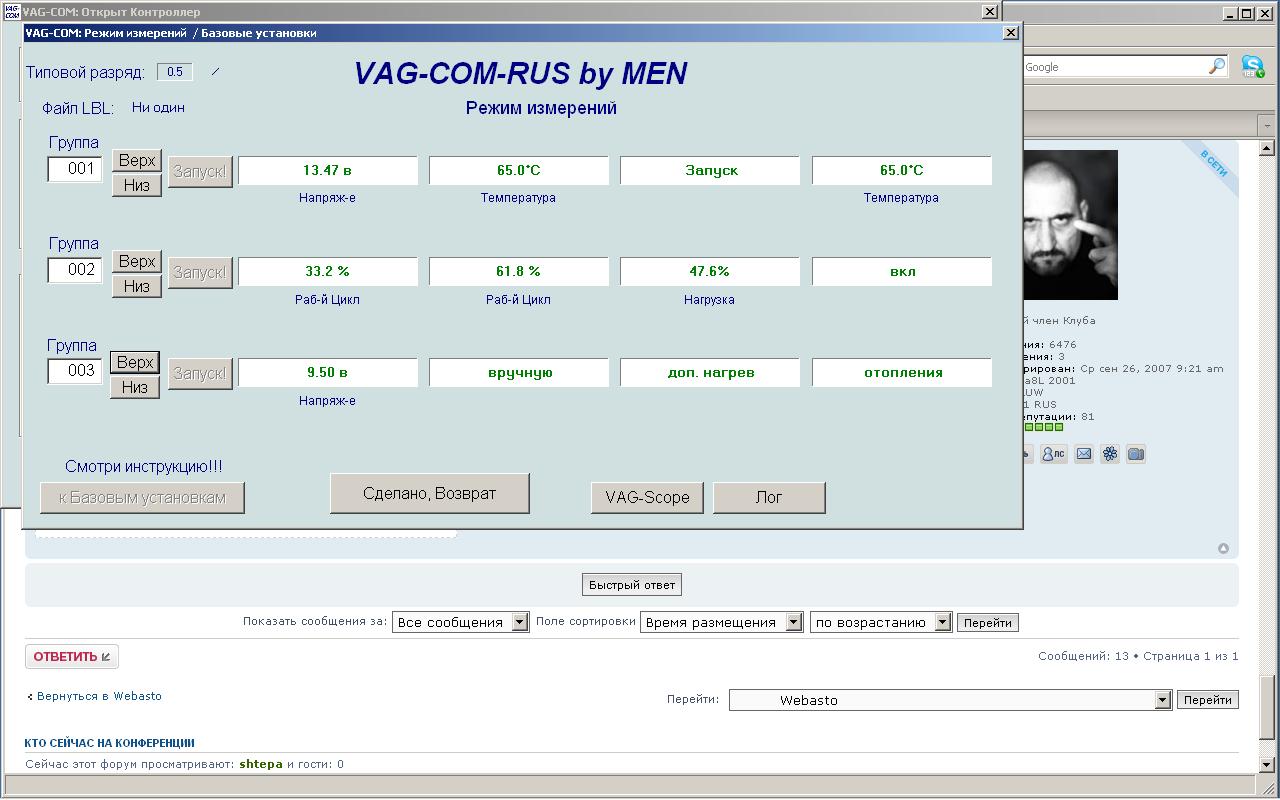This screenshot has height=800, width=1280.
Task: Click the user avatar photo
Action: tap(1070, 225)
